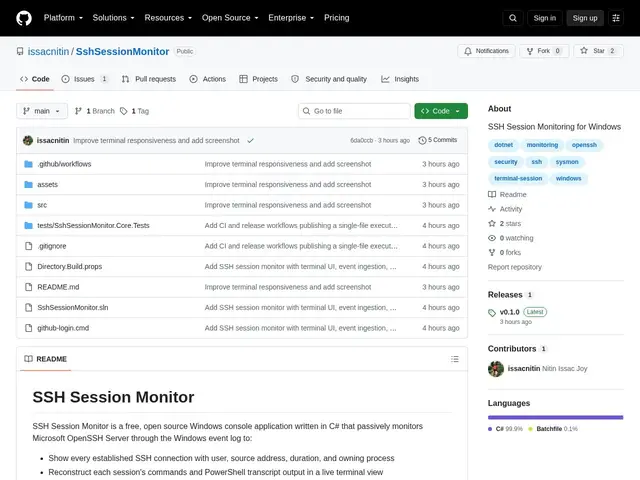Viewport: 640px width, 480px height.
Task: Click file icon next to .gitignore
Action: [28, 246]
